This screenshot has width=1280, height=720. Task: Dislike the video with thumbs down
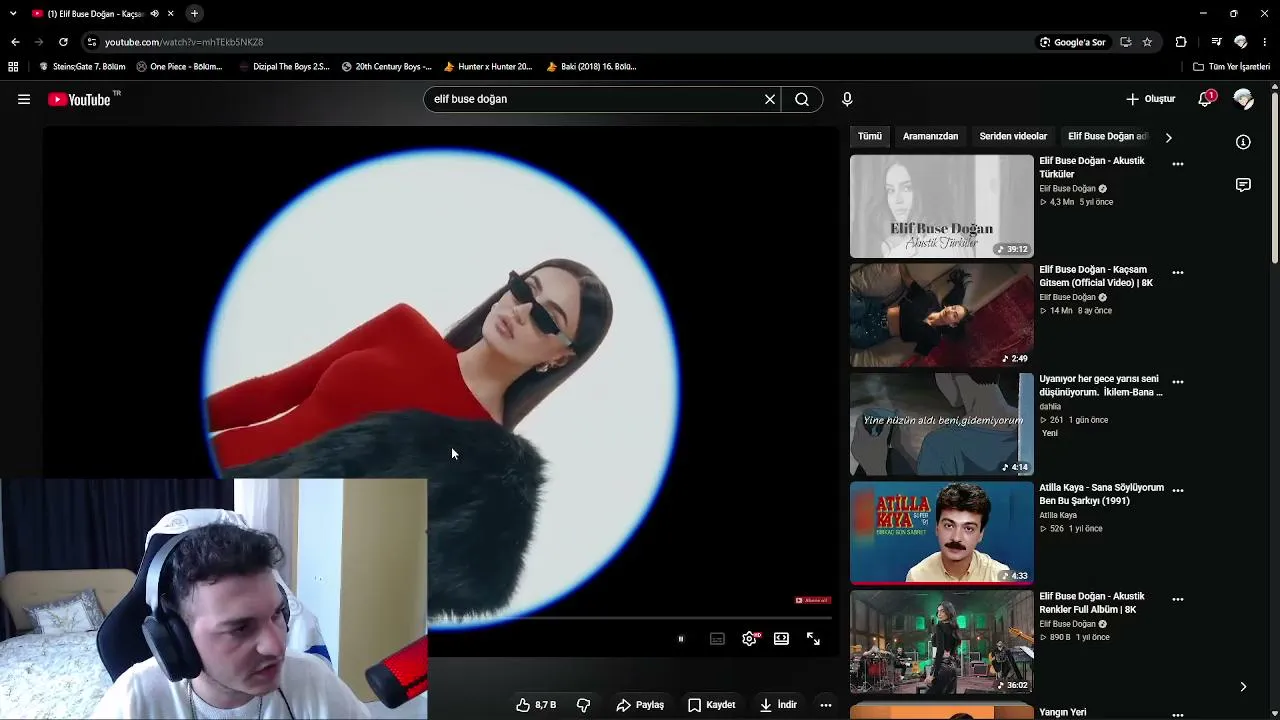point(583,705)
